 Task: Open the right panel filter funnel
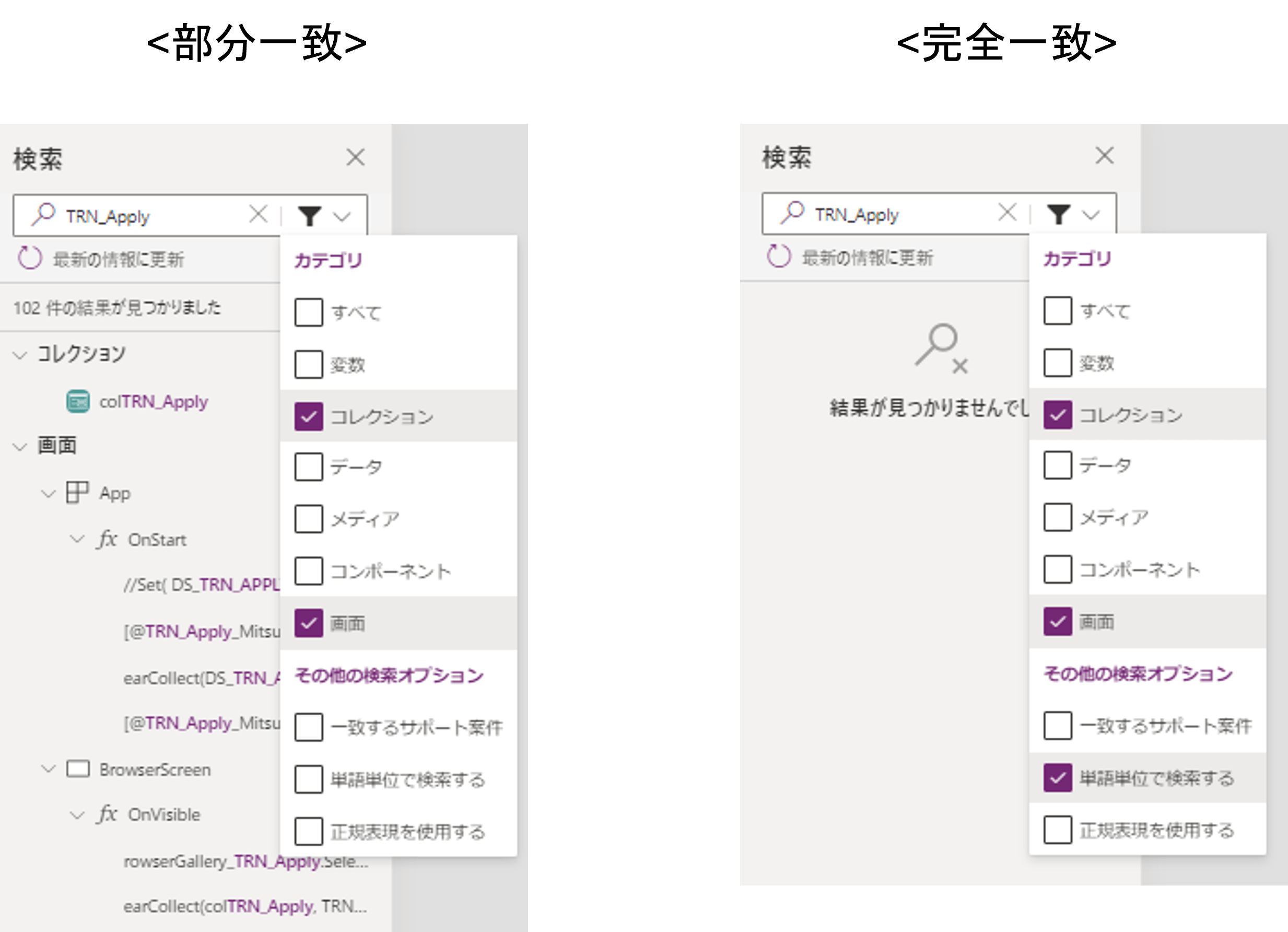click(1059, 214)
